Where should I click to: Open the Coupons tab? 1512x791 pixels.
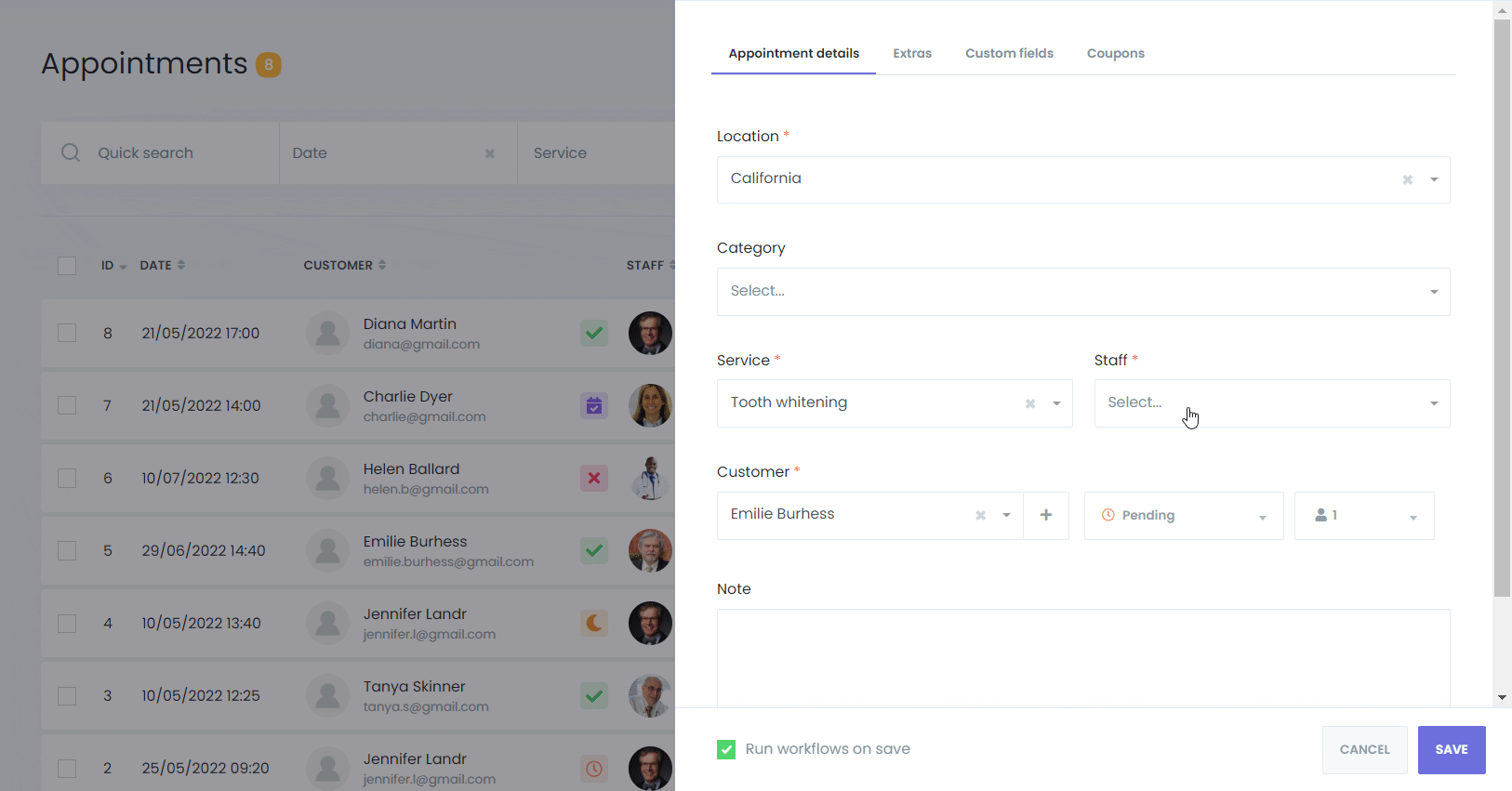point(1115,53)
